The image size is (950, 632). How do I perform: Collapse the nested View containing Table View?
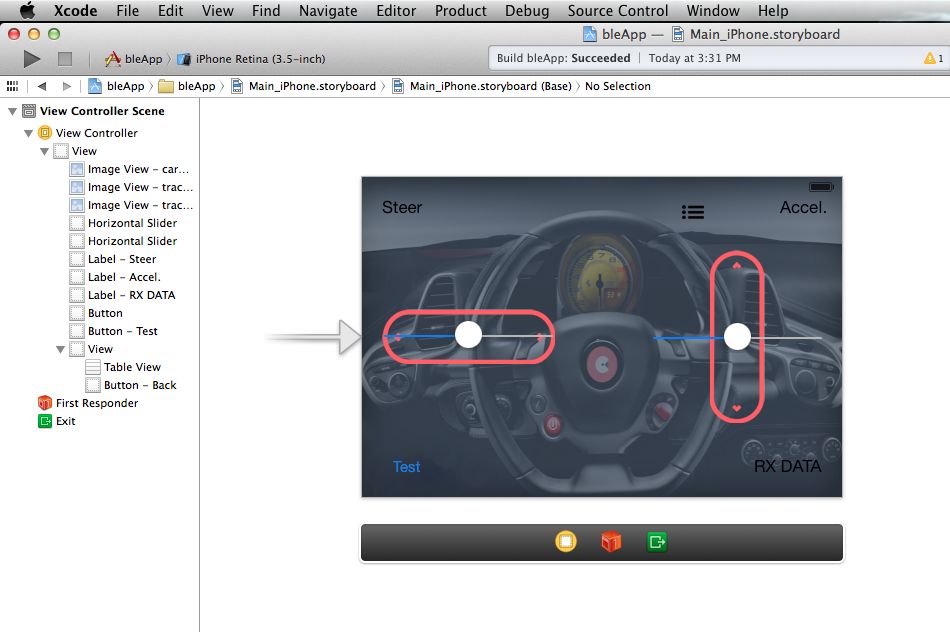pos(61,349)
